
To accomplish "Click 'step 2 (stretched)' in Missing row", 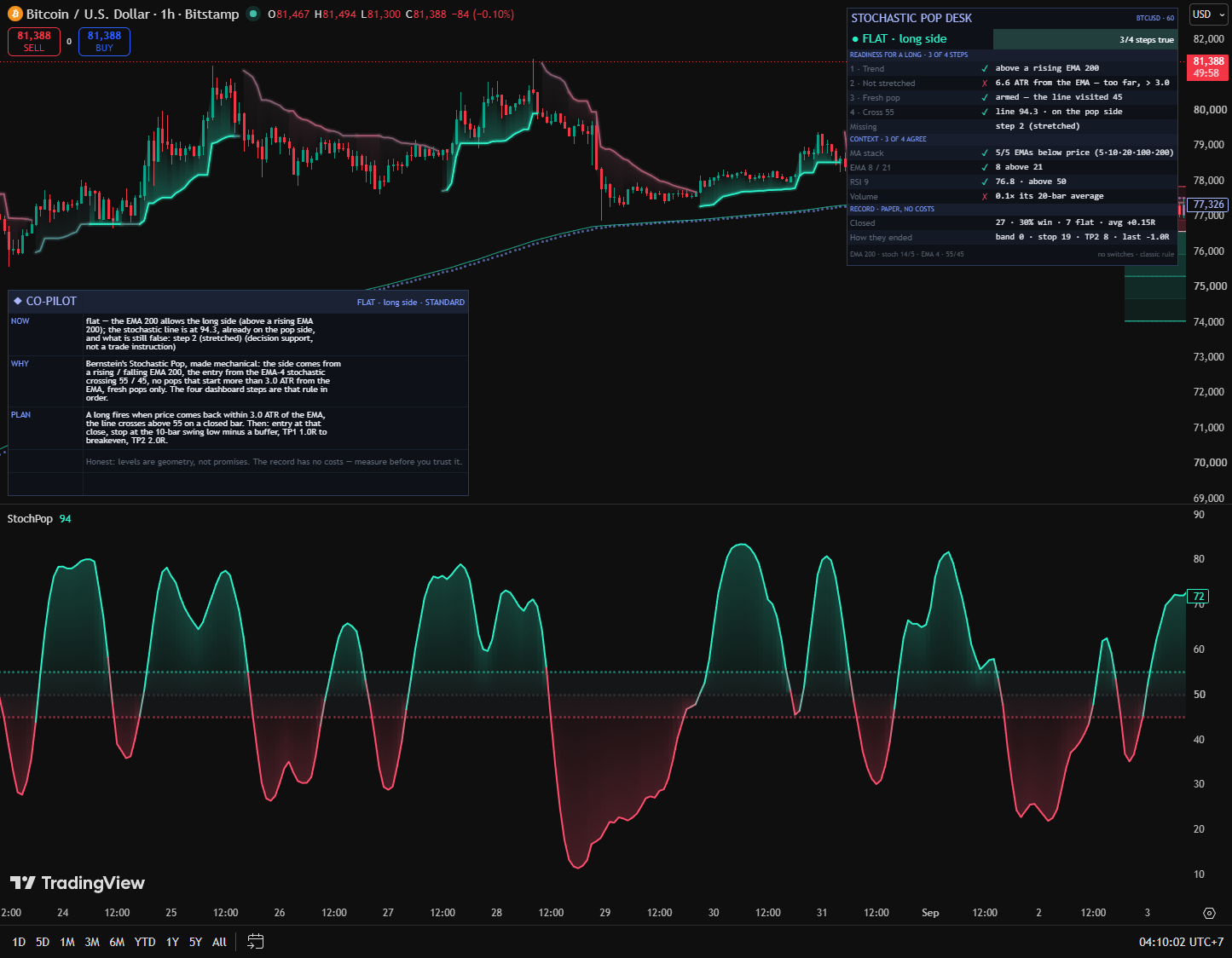I will (x=1038, y=126).
